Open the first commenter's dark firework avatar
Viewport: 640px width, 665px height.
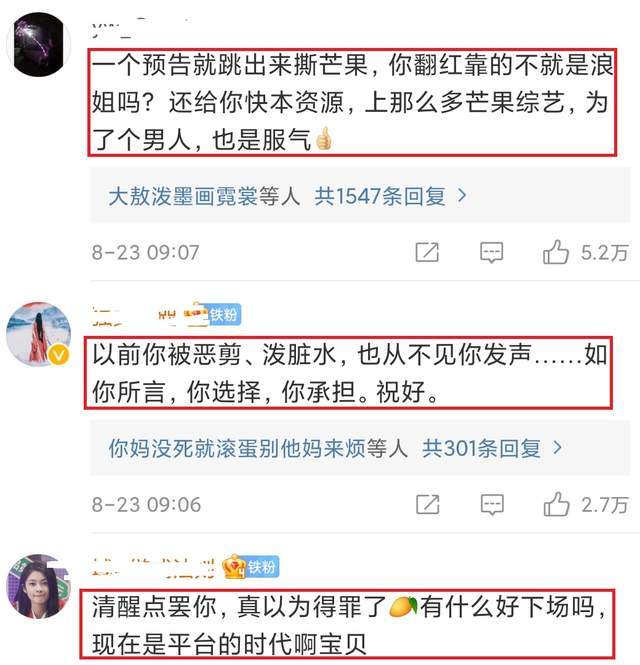point(39,45)
